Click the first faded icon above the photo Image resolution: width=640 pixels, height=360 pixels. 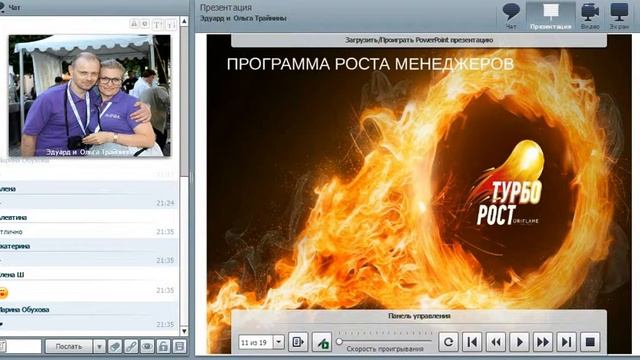pyautogui.click(x=134, y=24)
